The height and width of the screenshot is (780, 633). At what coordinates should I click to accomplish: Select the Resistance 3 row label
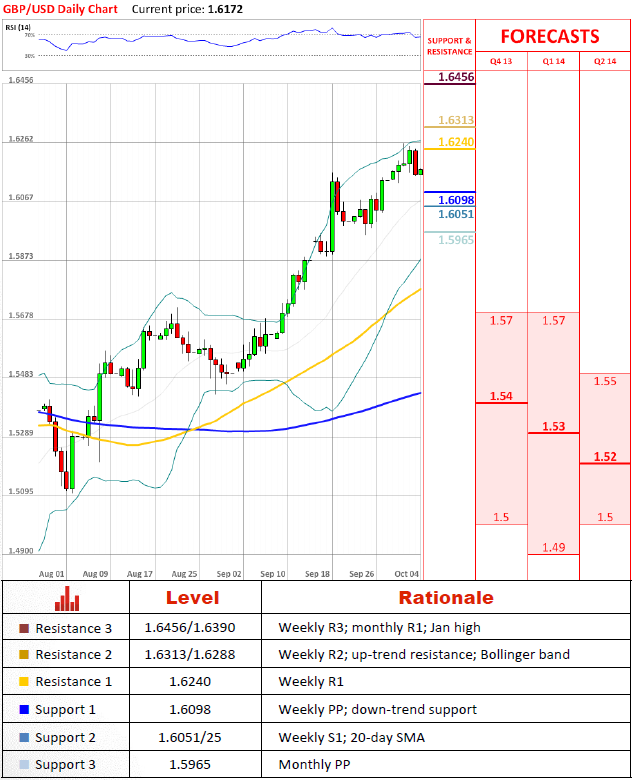click(74, 628)
